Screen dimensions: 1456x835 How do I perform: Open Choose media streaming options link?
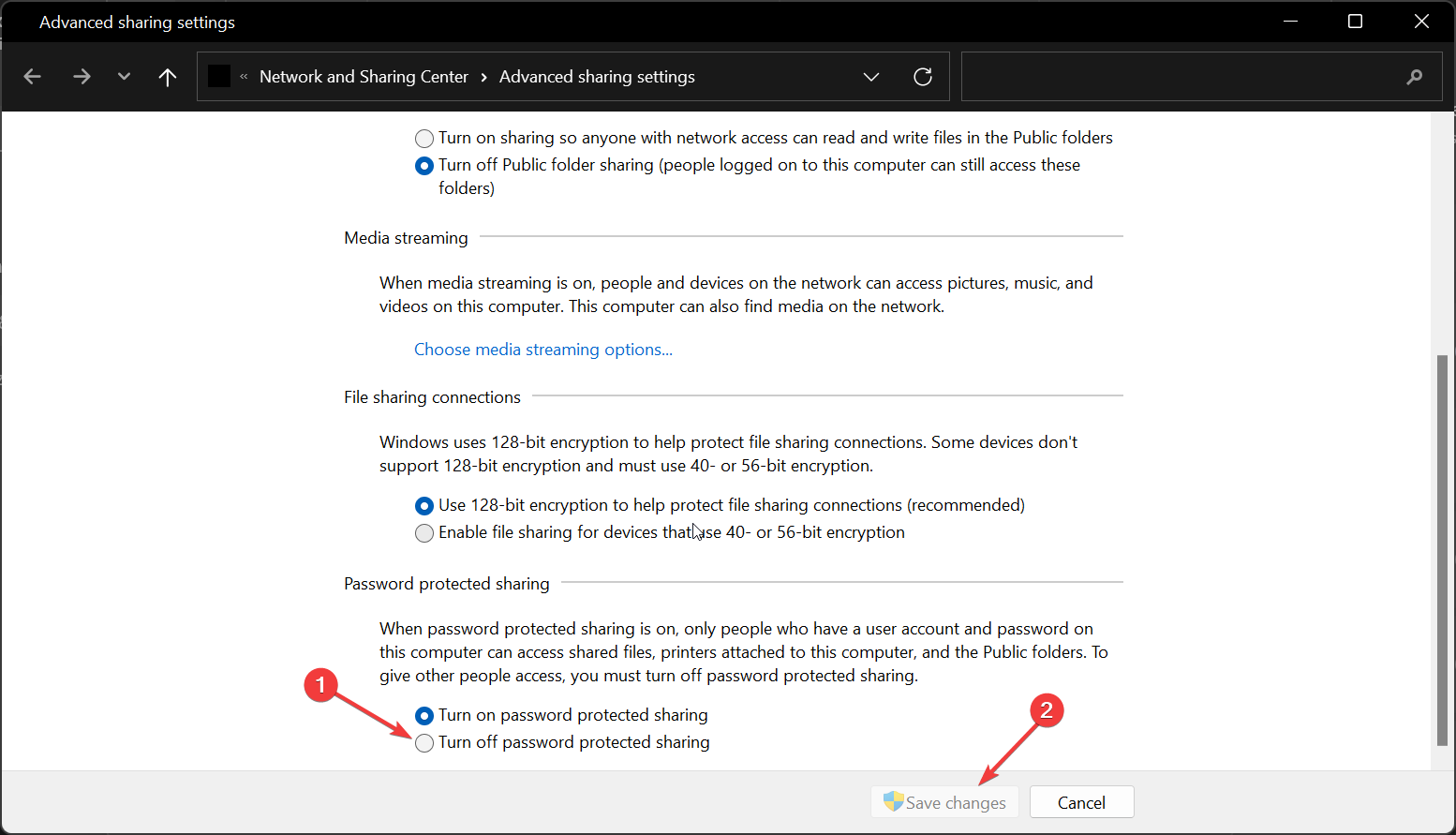pos(543,350)
